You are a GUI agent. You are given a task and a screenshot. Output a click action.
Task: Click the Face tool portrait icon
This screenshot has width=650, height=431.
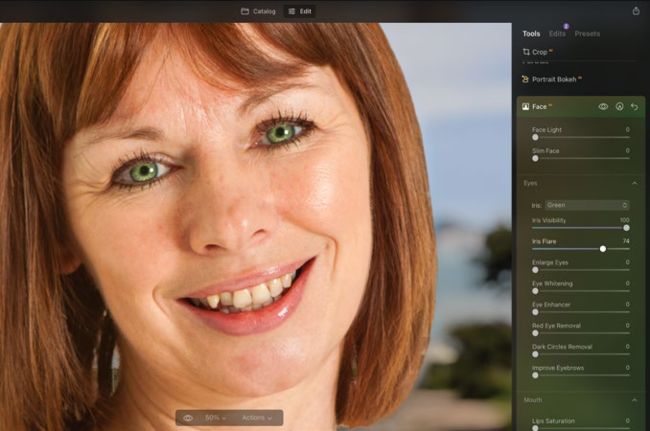[525, 106]
